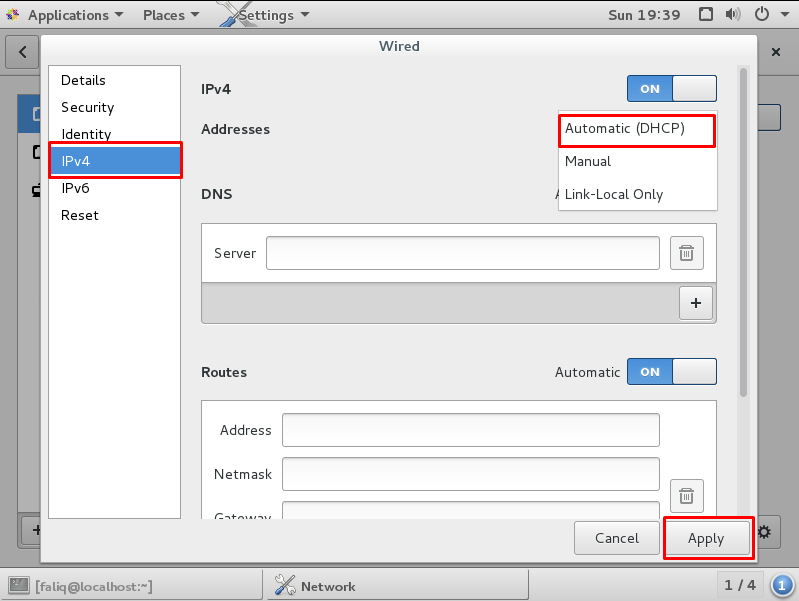Open the Places menu
The image size is (799, 601).
coord(171,15)
